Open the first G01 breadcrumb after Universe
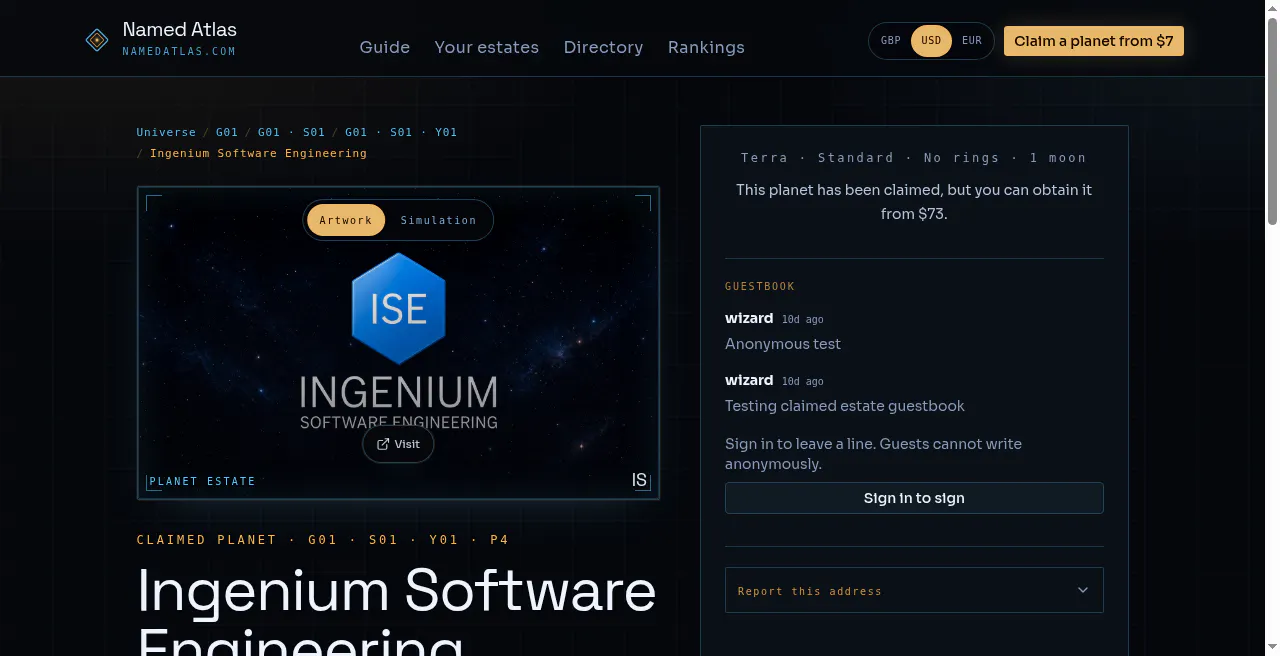Viewport: 1280px width, 656px height. [227, 132]
